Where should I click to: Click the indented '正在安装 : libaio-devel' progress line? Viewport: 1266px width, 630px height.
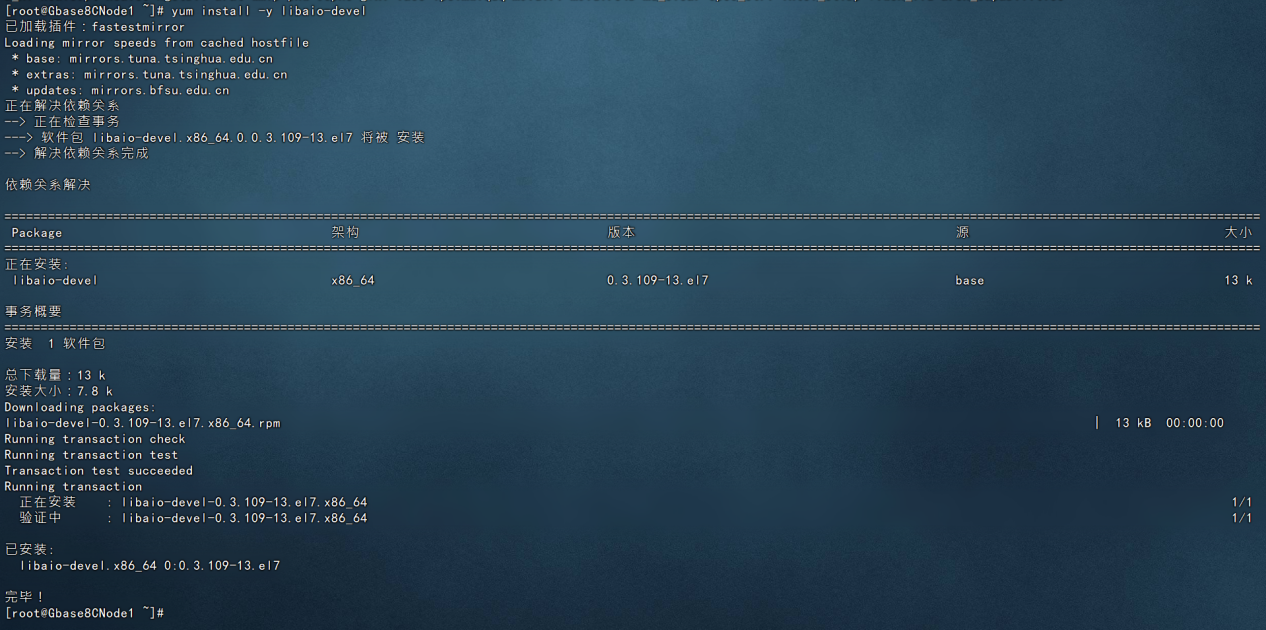[x=193, y=502]
